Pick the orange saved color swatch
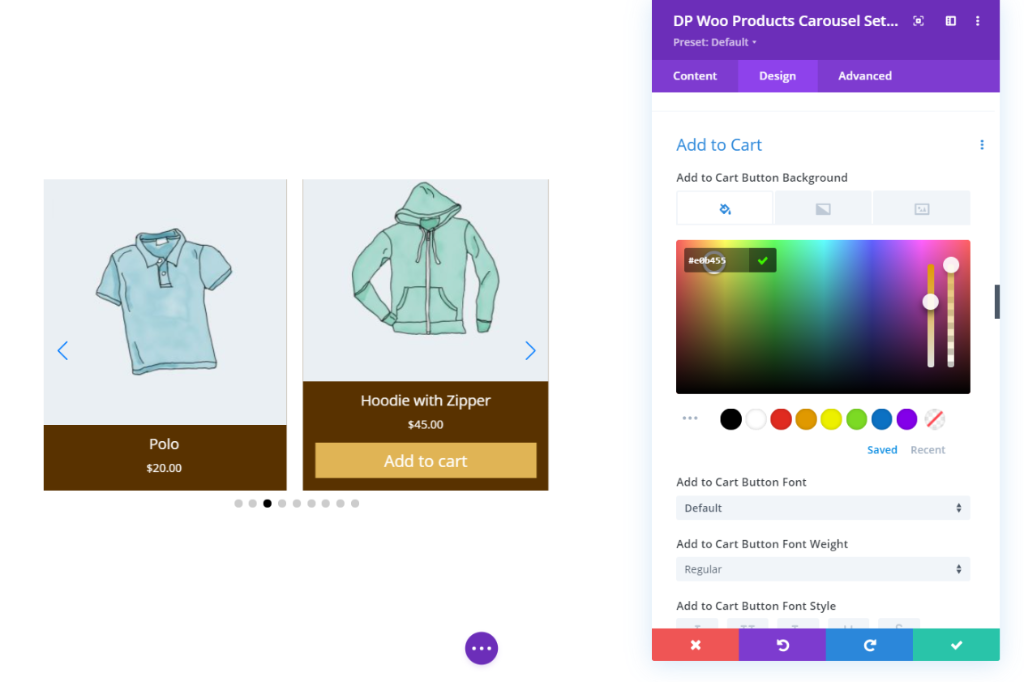 [806, 419]
